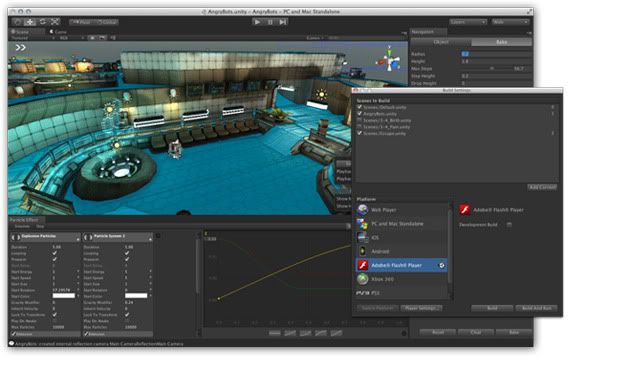Toggle Emission module of Particle System 2

pos(86,334)
